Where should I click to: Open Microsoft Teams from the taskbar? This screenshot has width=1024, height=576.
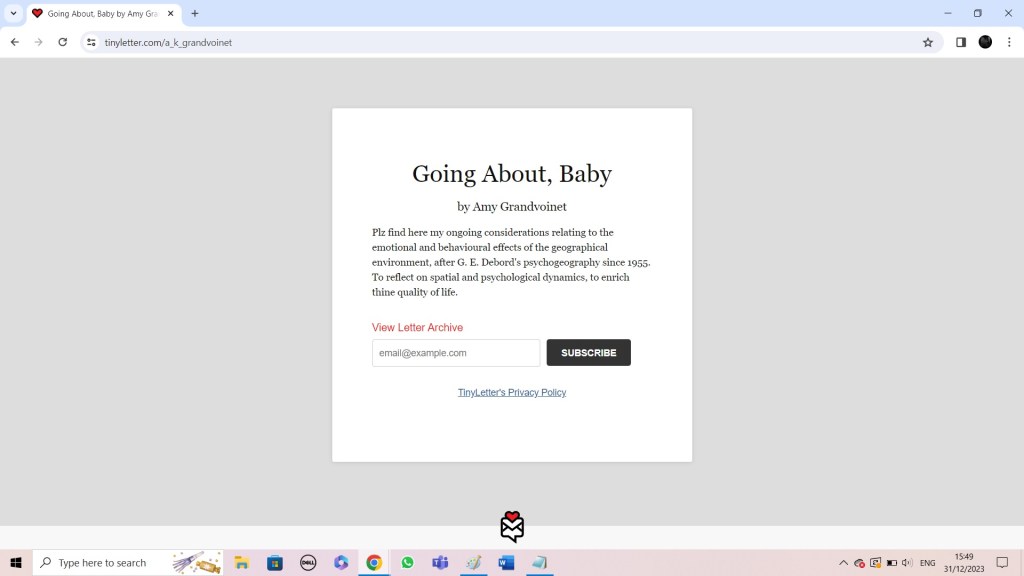(440, 563)
